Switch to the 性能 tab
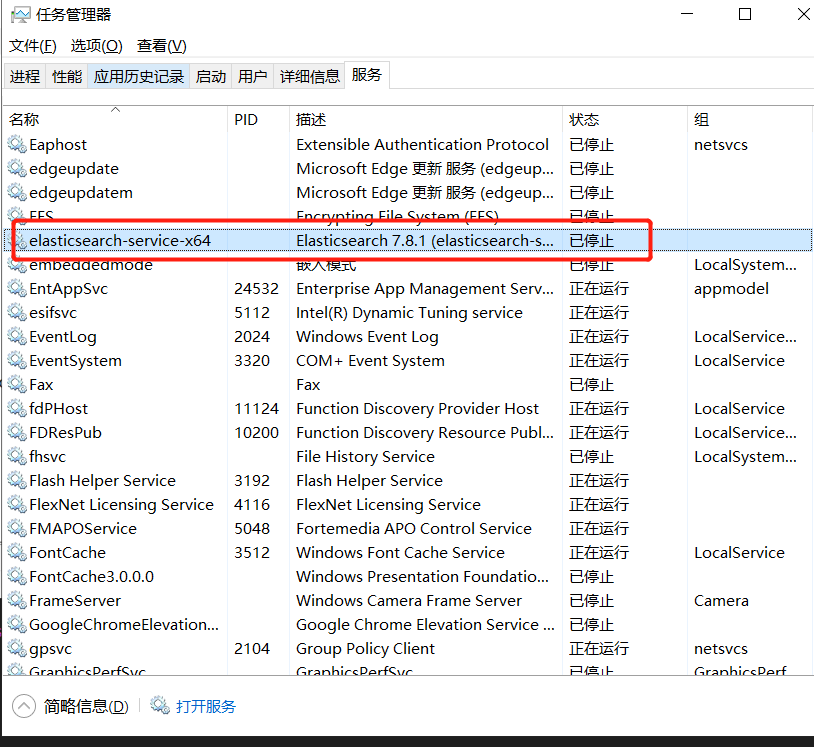 66,75
